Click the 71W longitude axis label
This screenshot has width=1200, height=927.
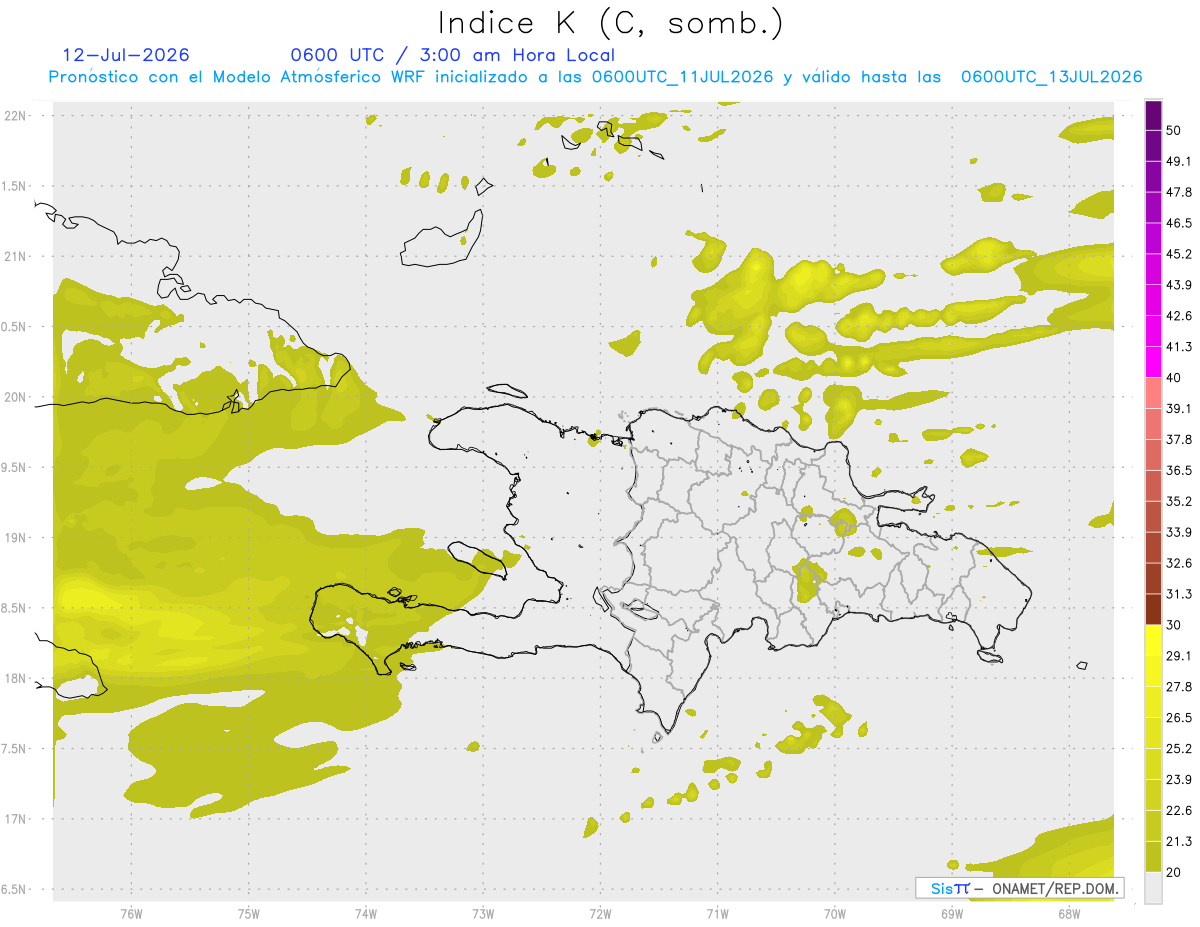click(x=717, y=913)
